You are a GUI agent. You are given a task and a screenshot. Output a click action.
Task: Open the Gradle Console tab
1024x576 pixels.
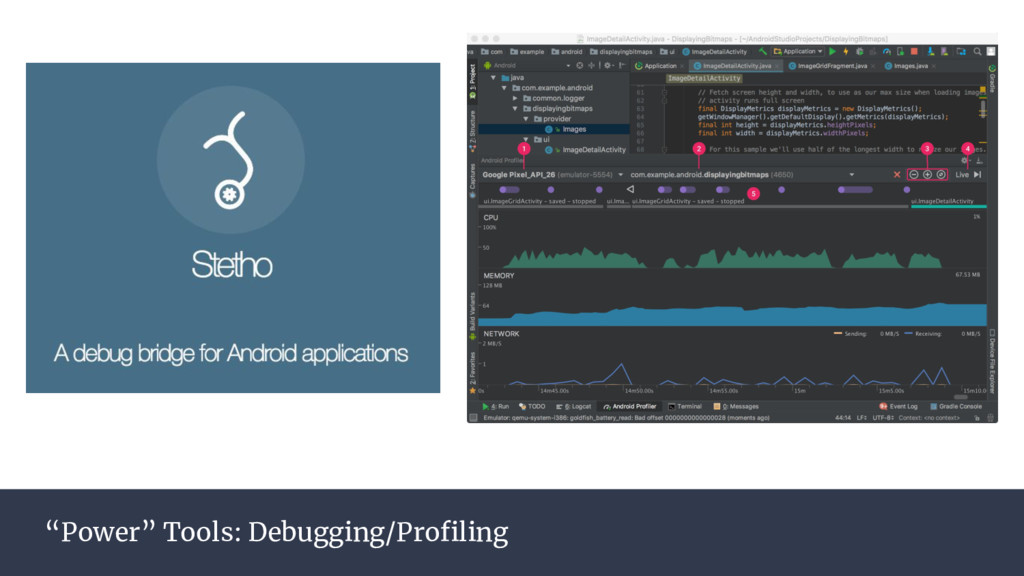pos(956,406)
